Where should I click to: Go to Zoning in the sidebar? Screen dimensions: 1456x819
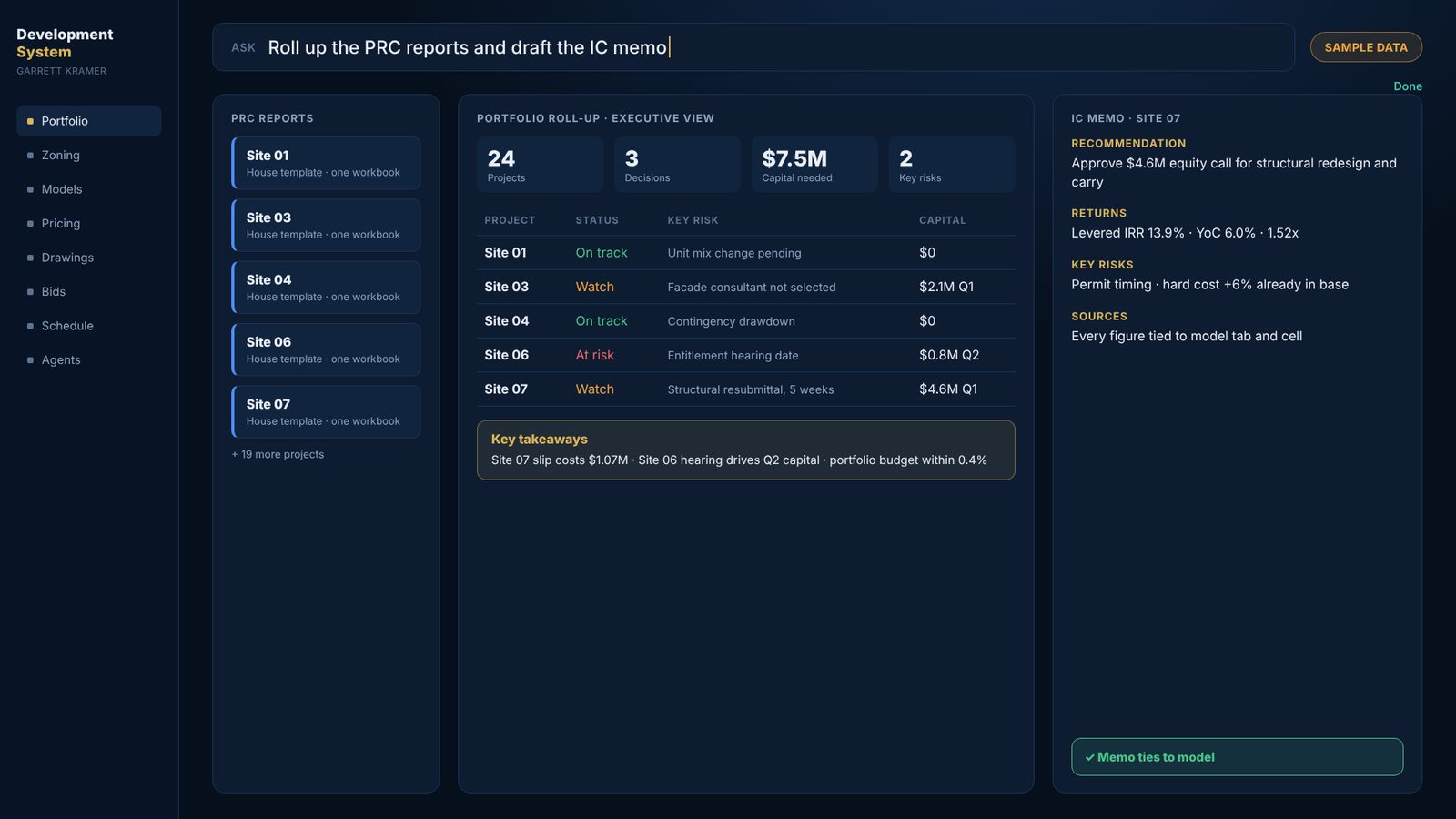coord(89,156)
